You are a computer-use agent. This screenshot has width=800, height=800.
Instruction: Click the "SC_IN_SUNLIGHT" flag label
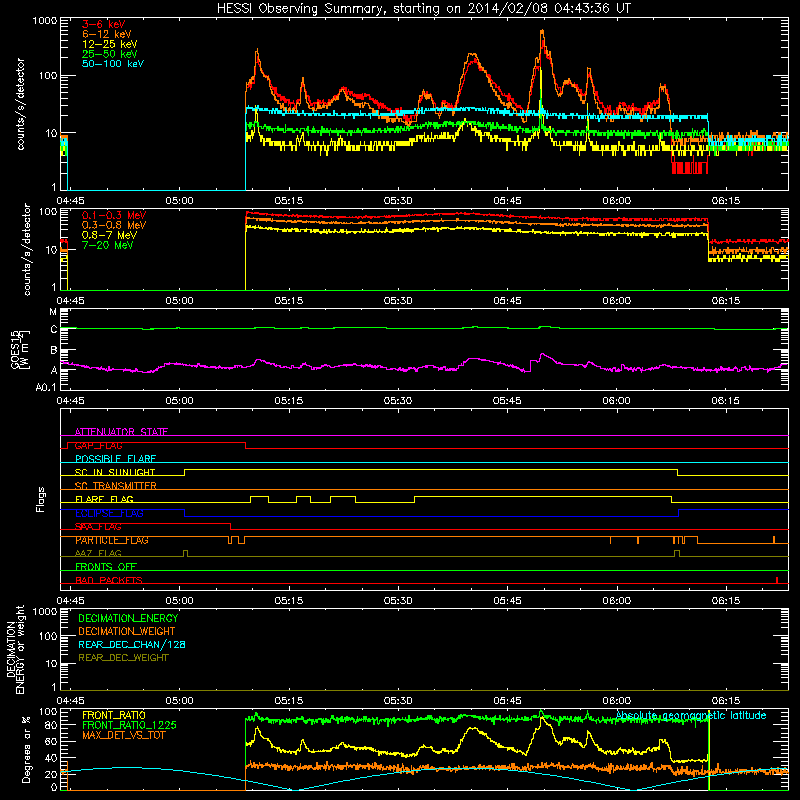pyautogui.click(x=115, y=472)
